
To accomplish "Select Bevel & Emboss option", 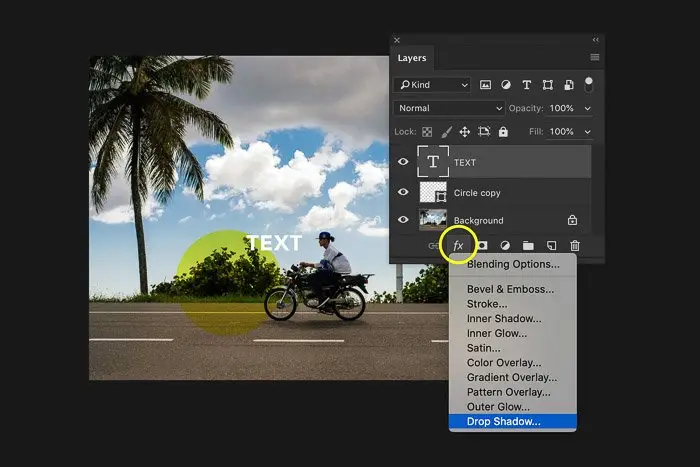I will (x=510, y=289).
